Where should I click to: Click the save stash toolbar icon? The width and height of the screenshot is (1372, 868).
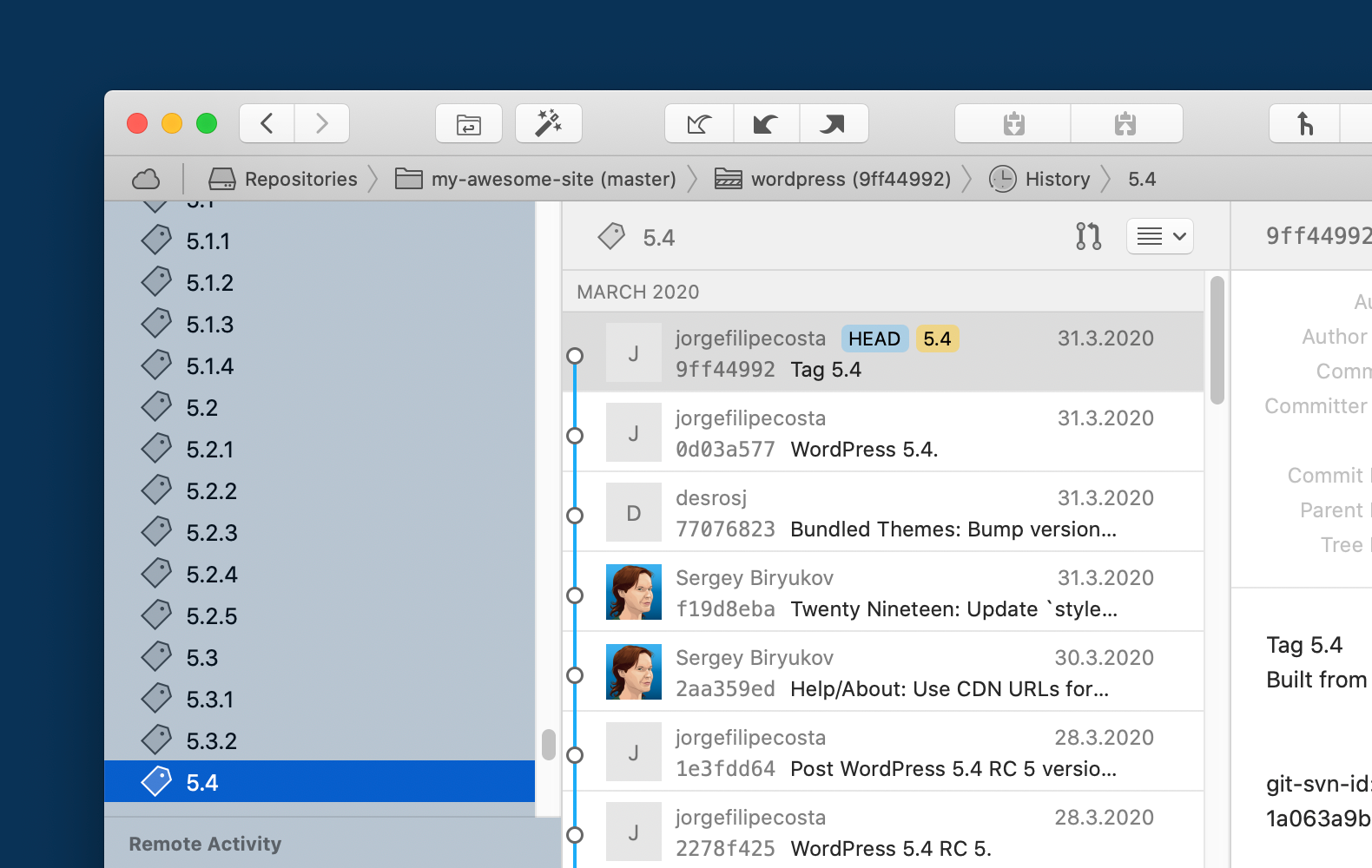coord(1013,124)
